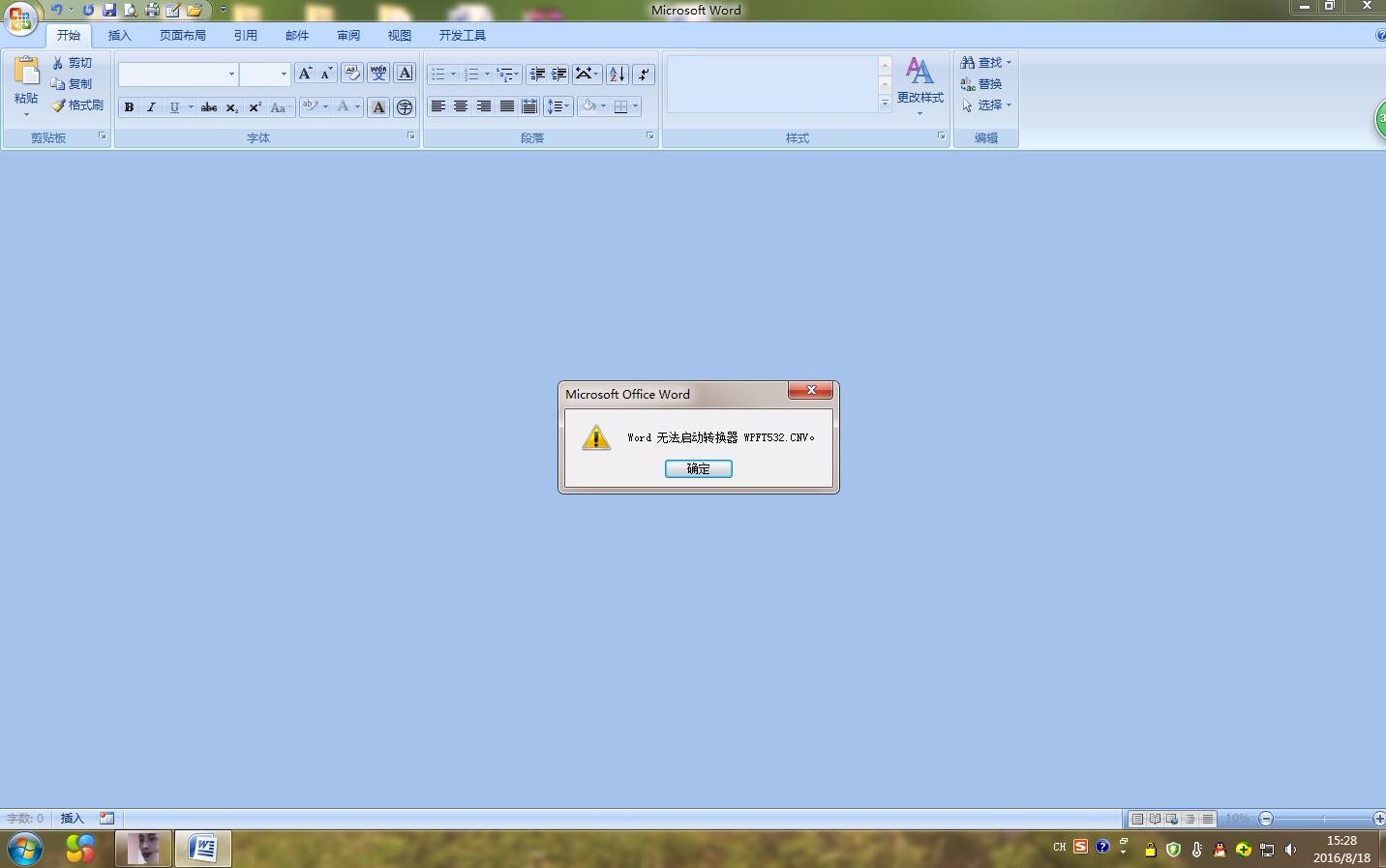Open the 更改样式 change styles menu

(x=919, y=86)
